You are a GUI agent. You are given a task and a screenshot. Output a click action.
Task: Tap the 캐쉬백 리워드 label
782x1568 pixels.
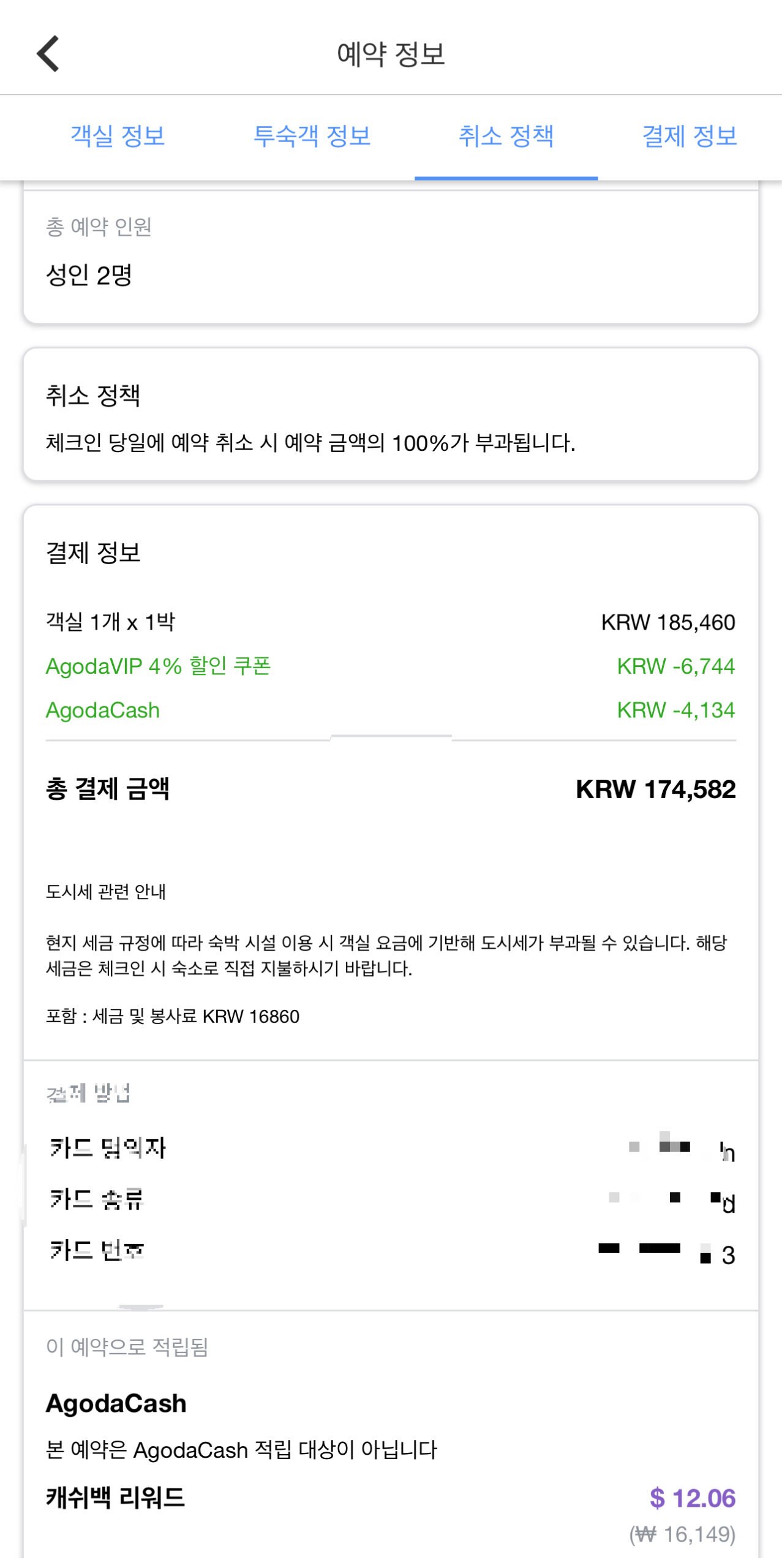(115, 1498)
